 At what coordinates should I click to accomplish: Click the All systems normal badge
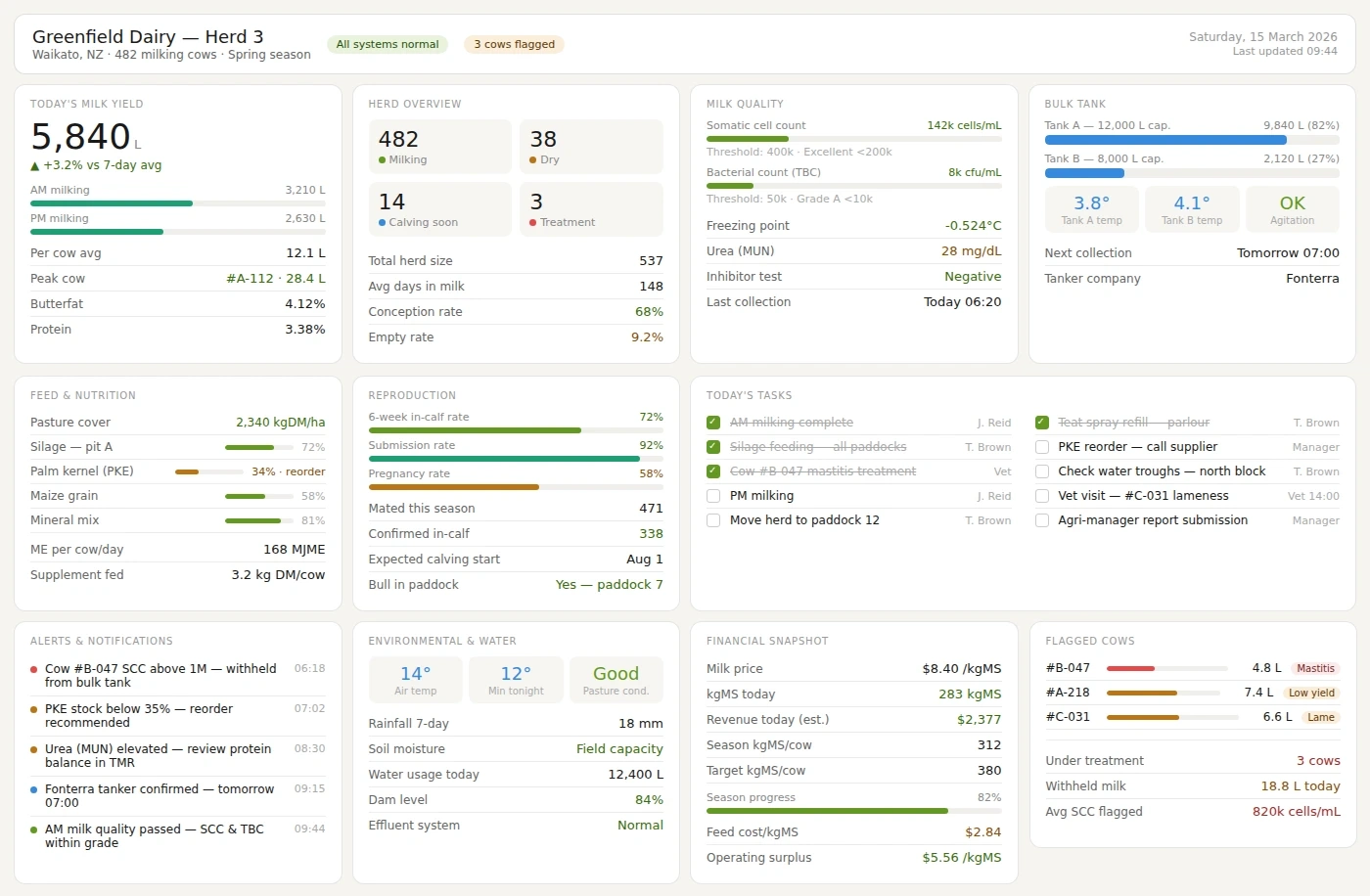click(388, 44)
